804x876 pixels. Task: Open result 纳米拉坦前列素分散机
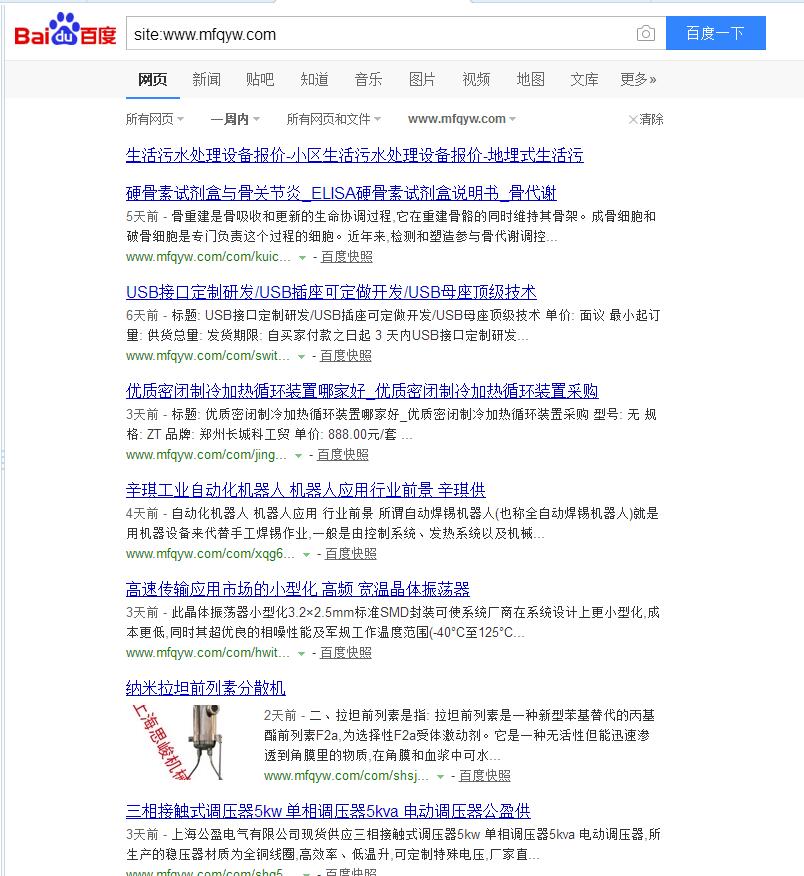206,687
